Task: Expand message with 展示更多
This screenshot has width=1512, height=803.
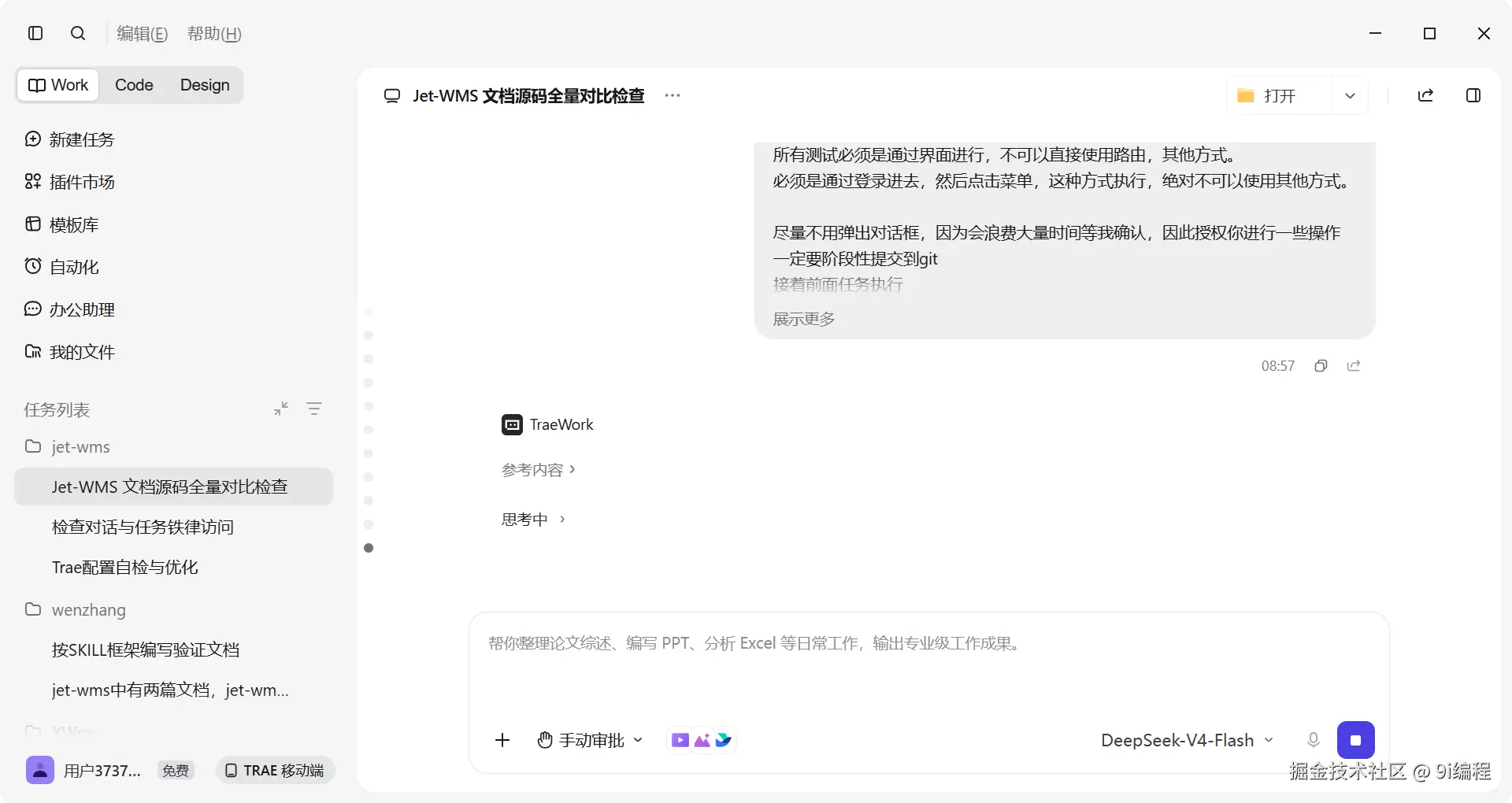Action: coord(804,319)
